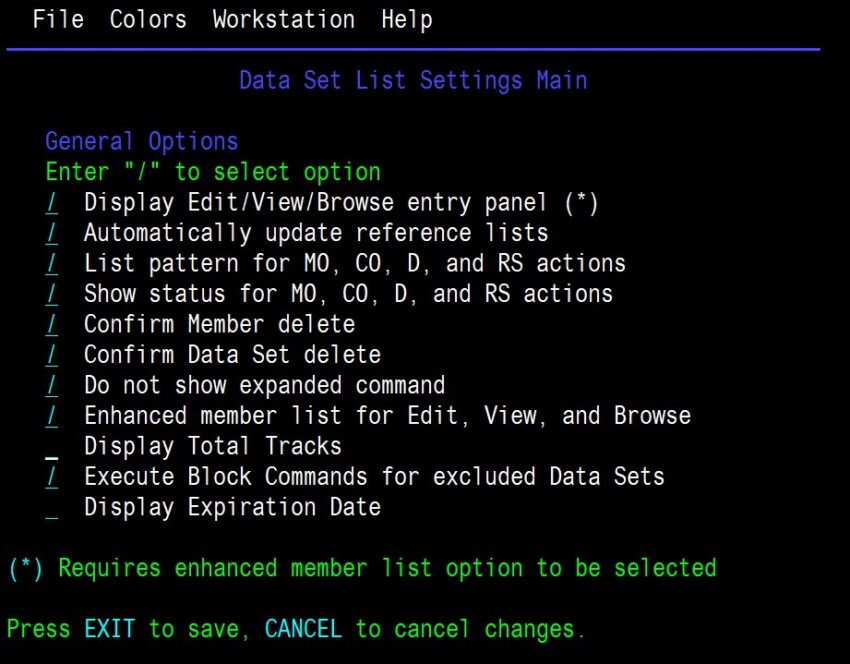Open the Colors menu
The width and height of the screenshot is (850, 664).
(x=147, y=19)
